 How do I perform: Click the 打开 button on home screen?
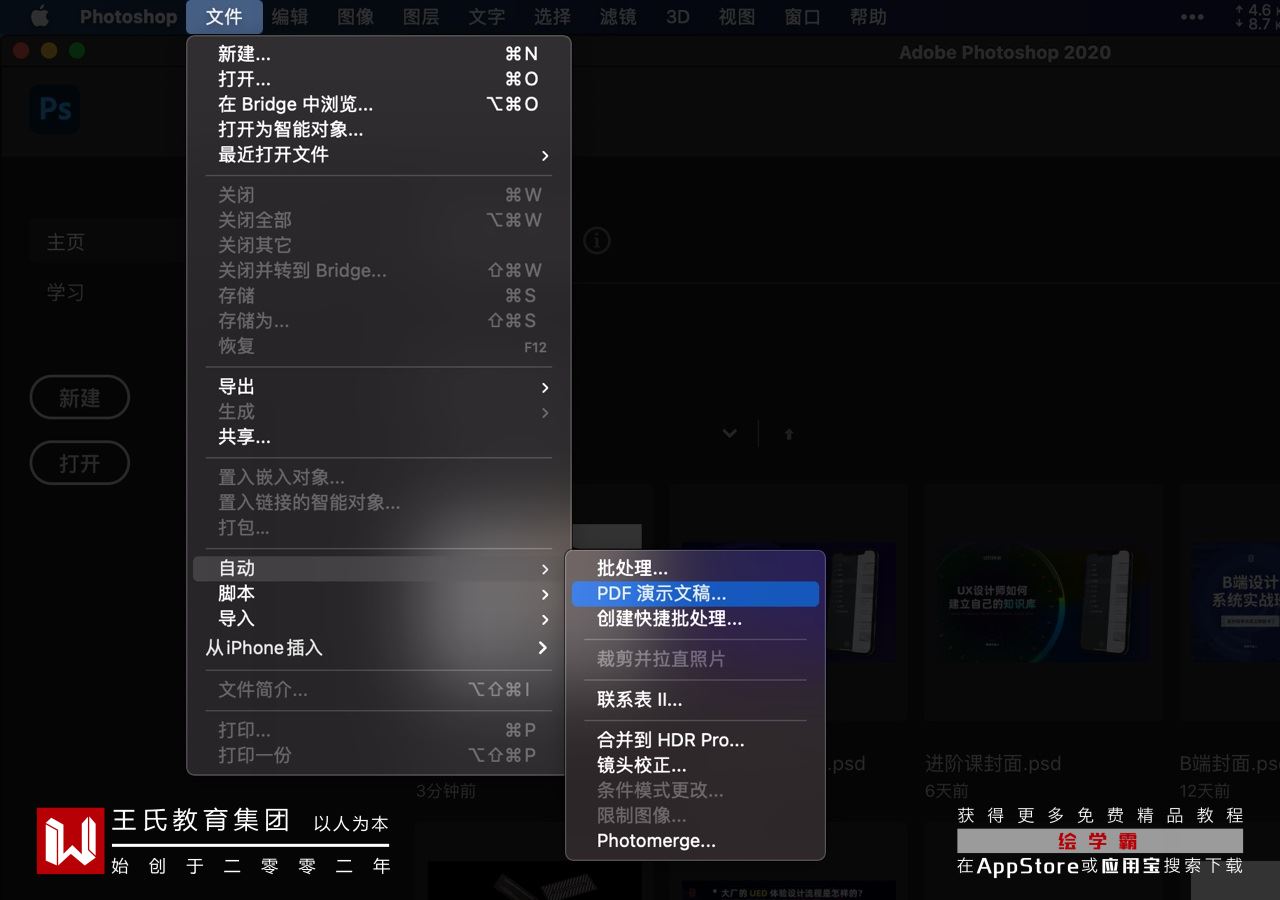click(x=80, y=464)
